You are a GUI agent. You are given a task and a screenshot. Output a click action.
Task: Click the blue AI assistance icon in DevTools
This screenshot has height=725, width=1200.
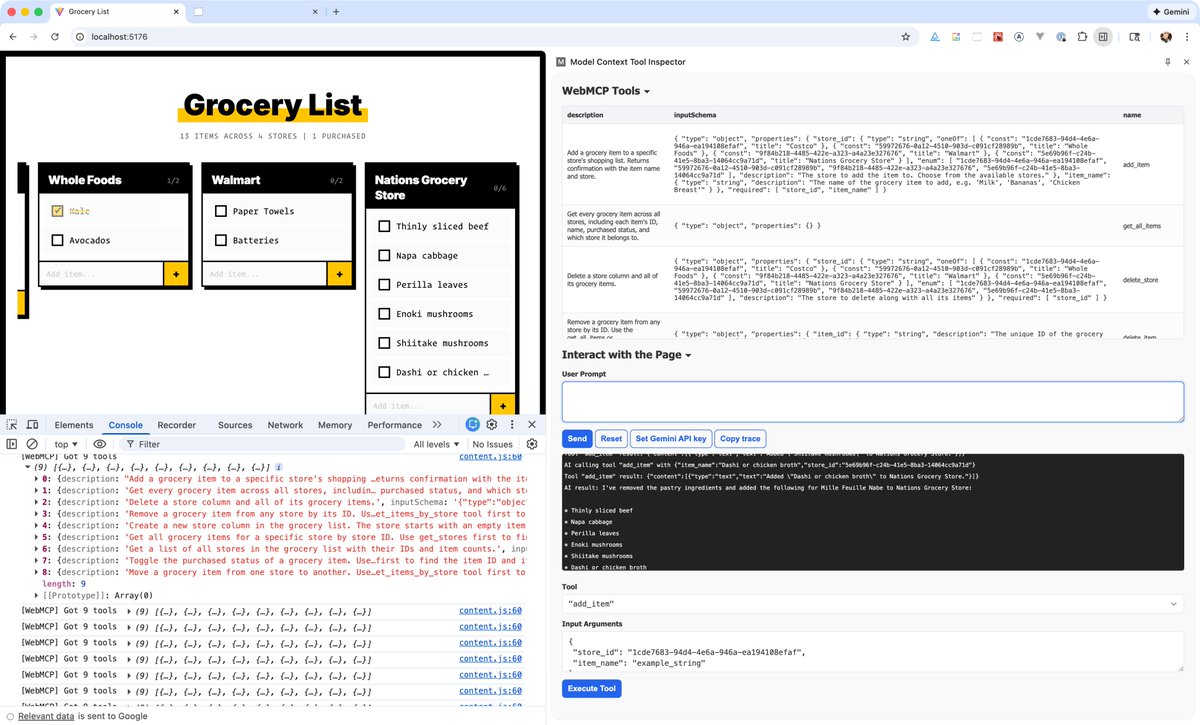(472, 425)
